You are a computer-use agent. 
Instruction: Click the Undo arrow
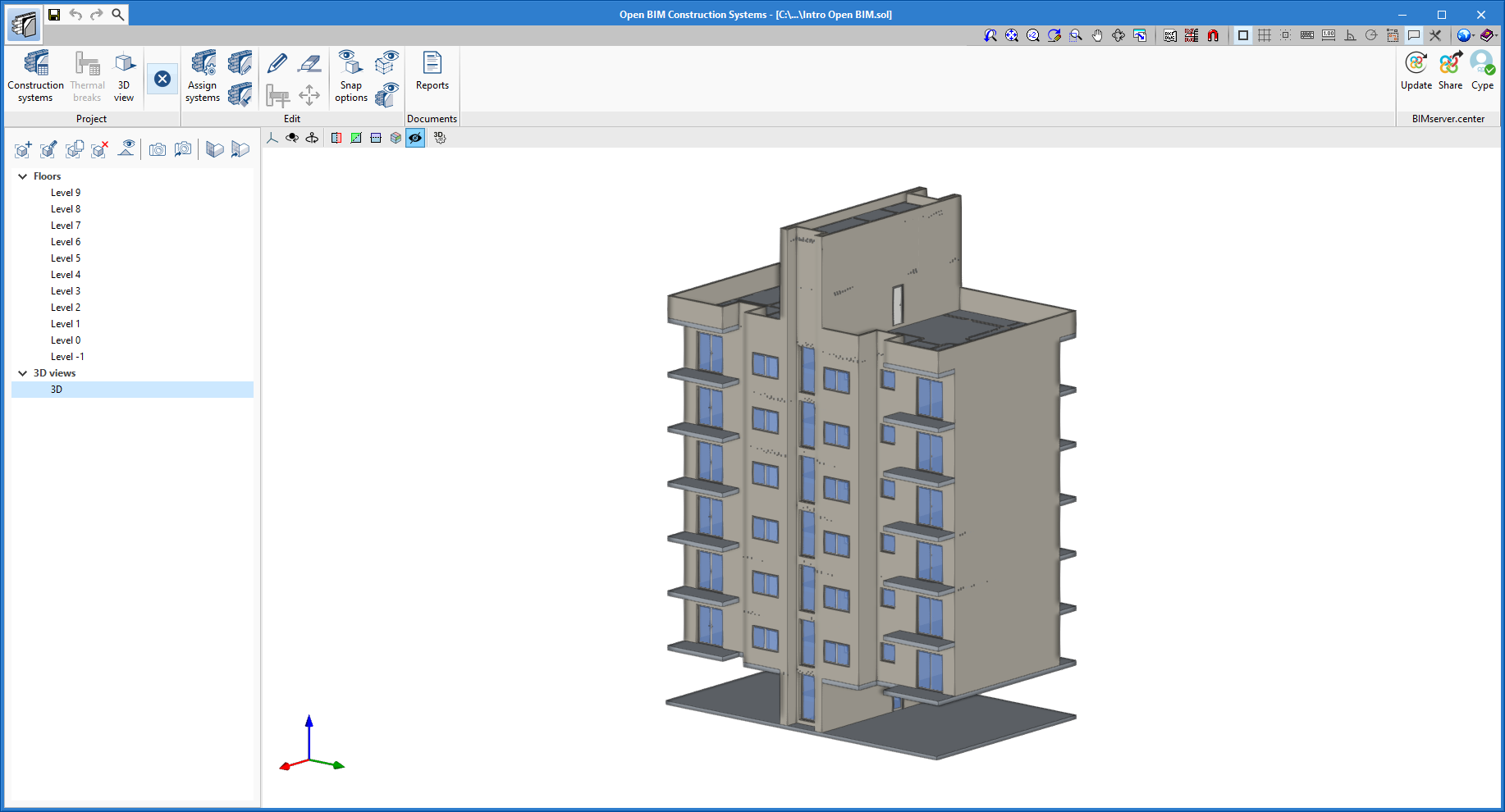click(x=75, y=15)
